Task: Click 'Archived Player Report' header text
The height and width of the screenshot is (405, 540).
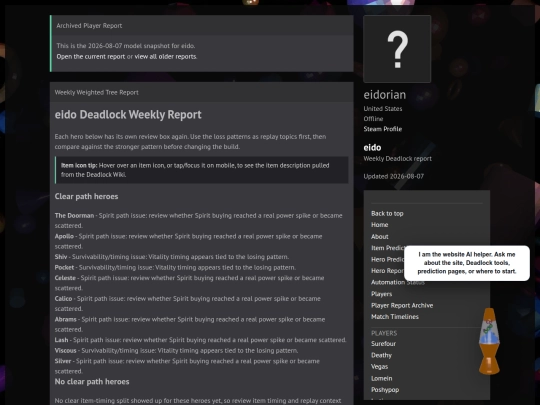Action: [x=89, y=25]
